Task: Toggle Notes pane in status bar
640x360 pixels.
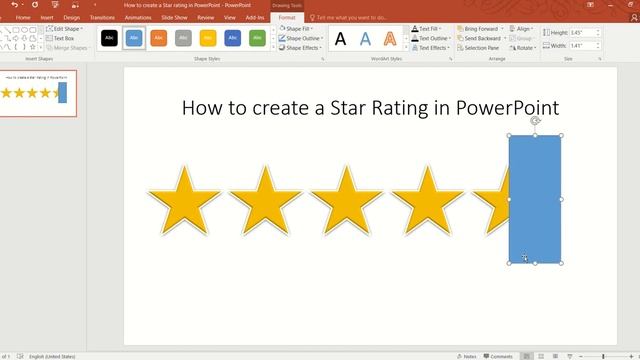Action: tap(467, 356)
